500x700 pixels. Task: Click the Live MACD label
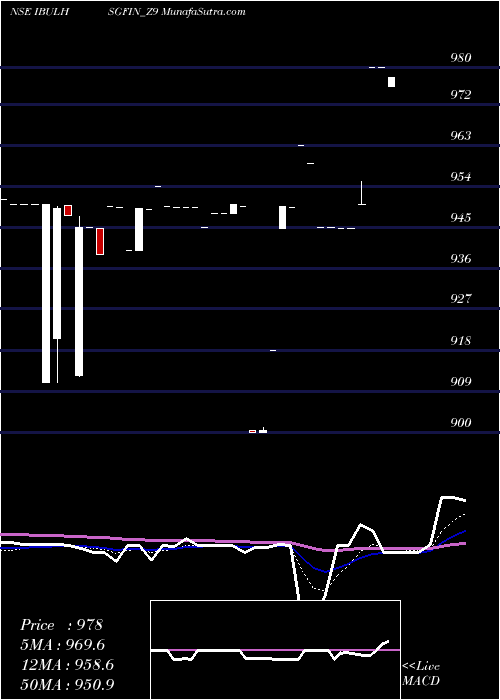421,673
